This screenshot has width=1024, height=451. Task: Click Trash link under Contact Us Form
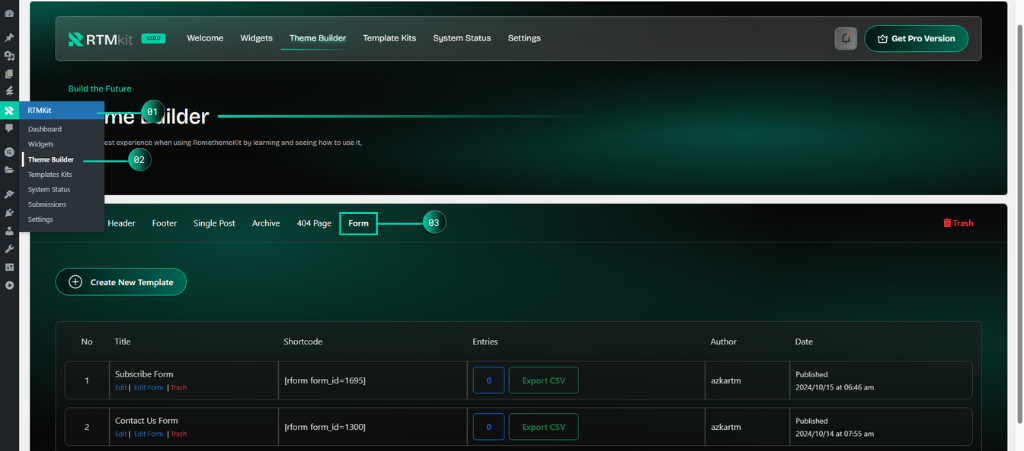(178, 434)
